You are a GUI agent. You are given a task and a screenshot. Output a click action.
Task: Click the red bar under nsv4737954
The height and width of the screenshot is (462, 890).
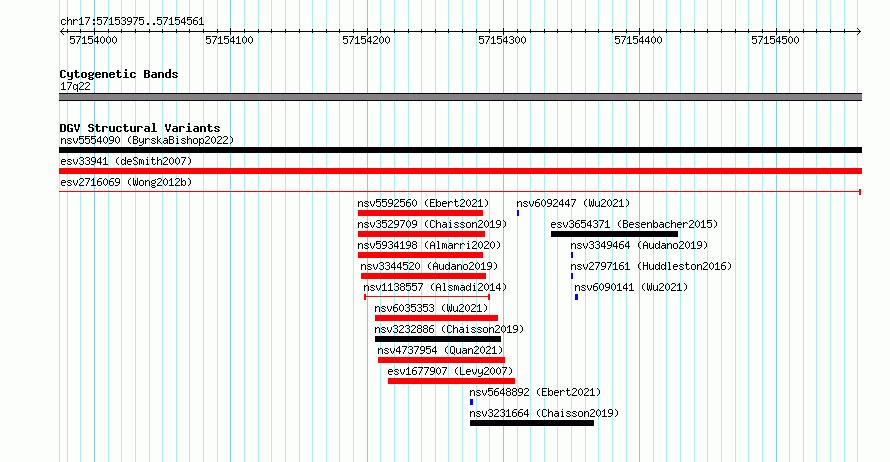[442, 360]
